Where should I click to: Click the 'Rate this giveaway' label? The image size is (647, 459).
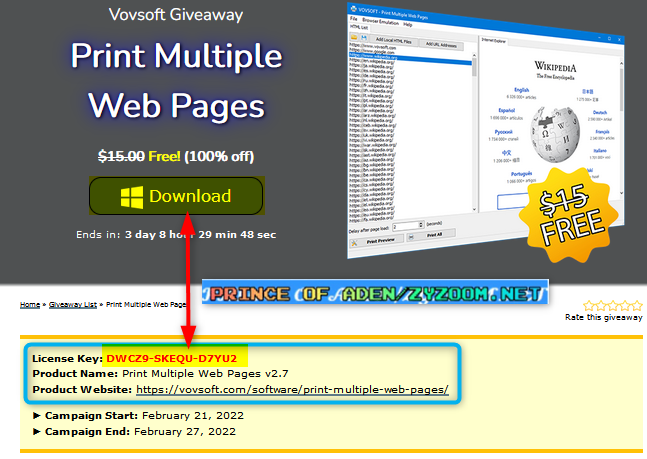pos(604,317)
